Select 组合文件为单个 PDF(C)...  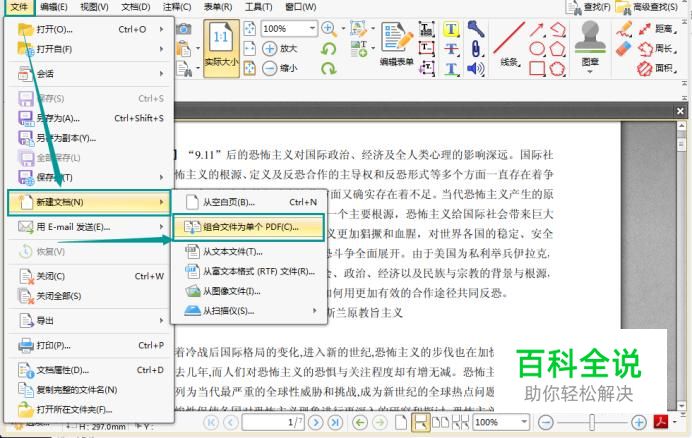[249, 227]
